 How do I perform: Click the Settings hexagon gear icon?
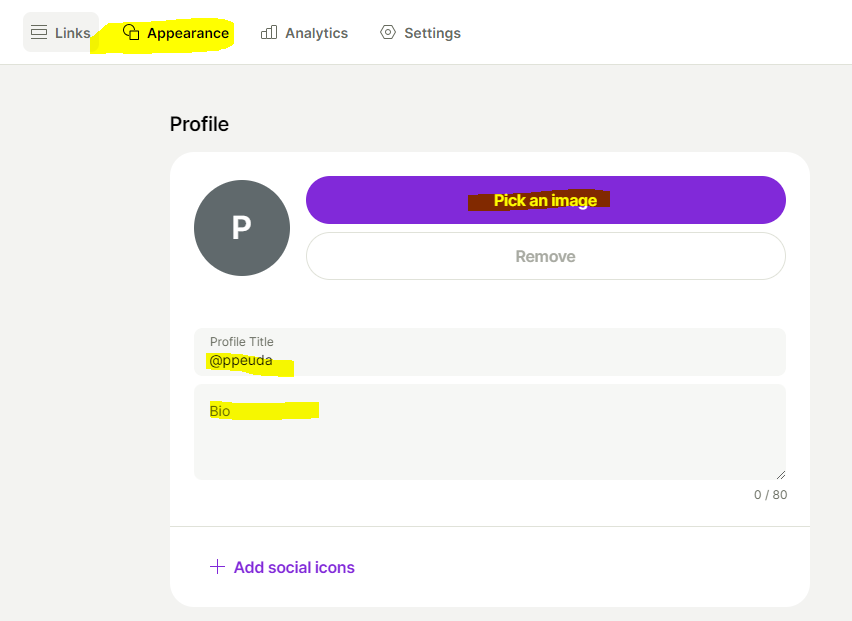[x=388, y=33]
